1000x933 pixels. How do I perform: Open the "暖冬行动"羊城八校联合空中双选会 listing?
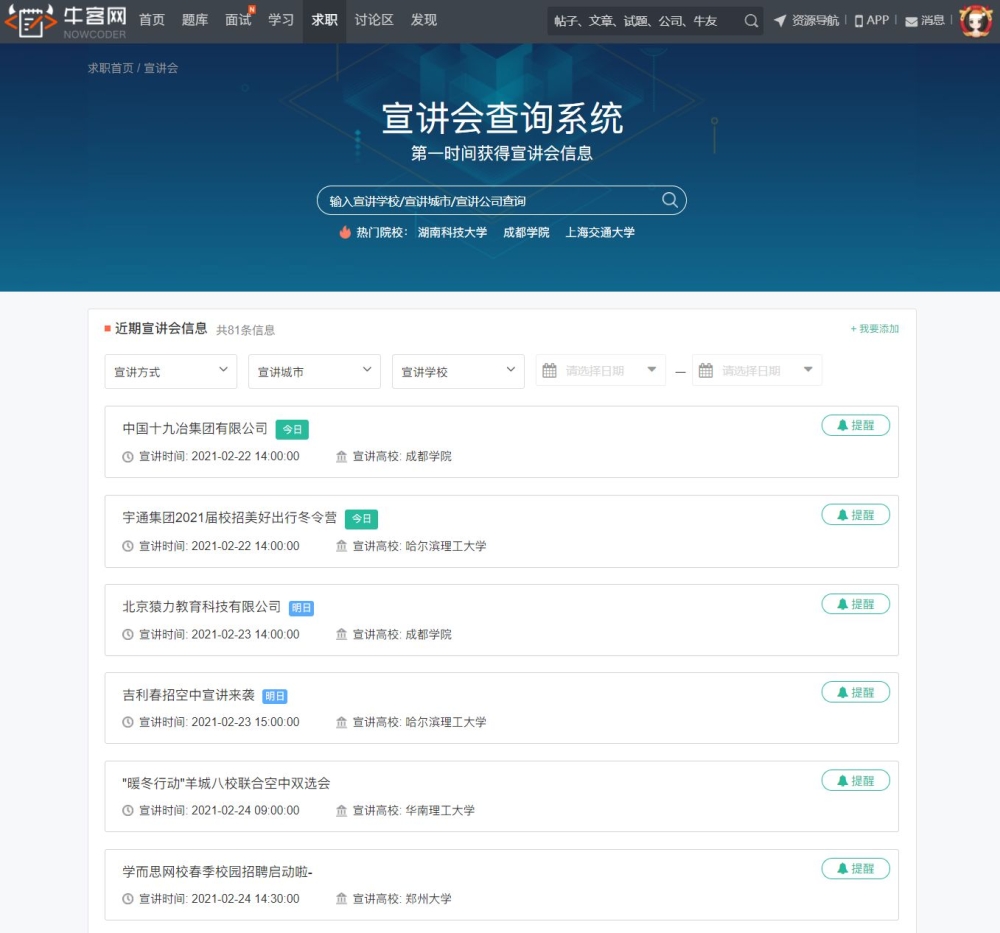[226, 783]
